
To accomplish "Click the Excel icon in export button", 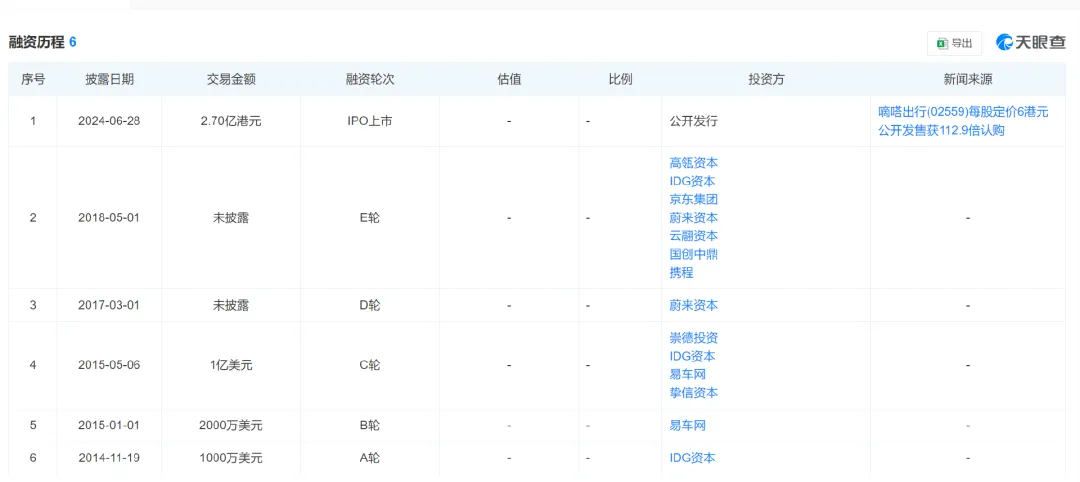I will tap(942, 43).
